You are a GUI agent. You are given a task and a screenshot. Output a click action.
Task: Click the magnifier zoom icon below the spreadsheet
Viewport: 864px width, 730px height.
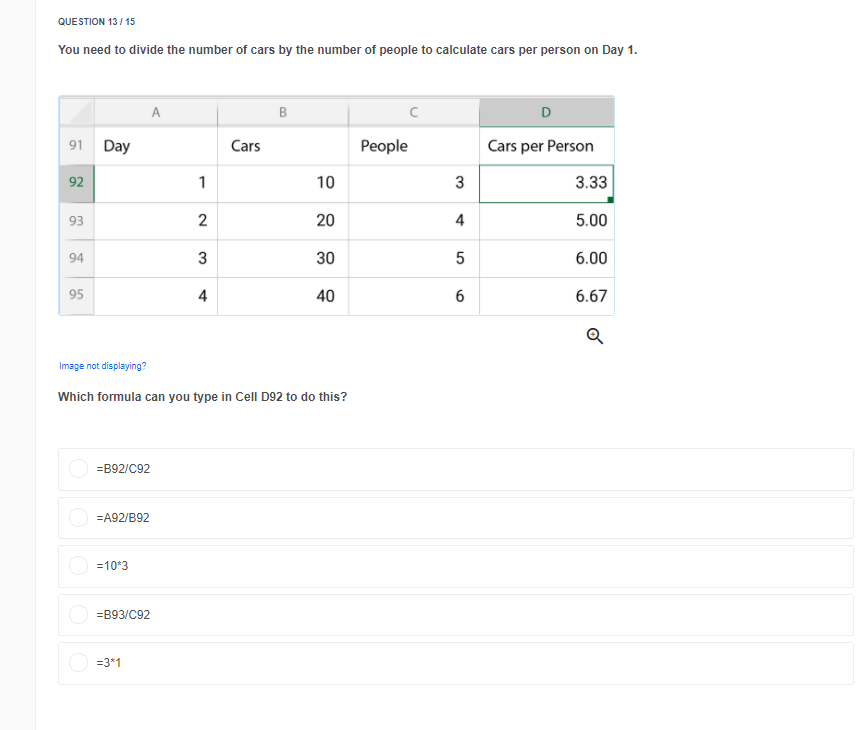pos(594,336)
